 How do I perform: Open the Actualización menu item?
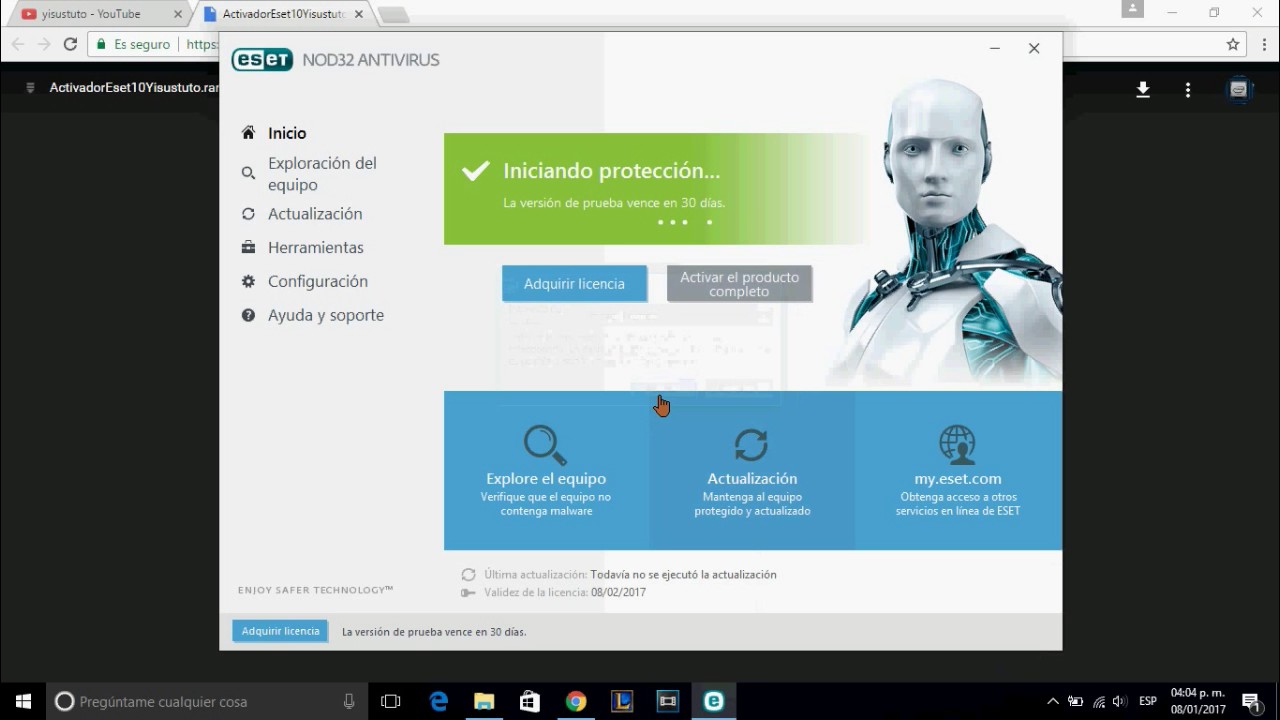pyautogui.click(x=315, y=214)
